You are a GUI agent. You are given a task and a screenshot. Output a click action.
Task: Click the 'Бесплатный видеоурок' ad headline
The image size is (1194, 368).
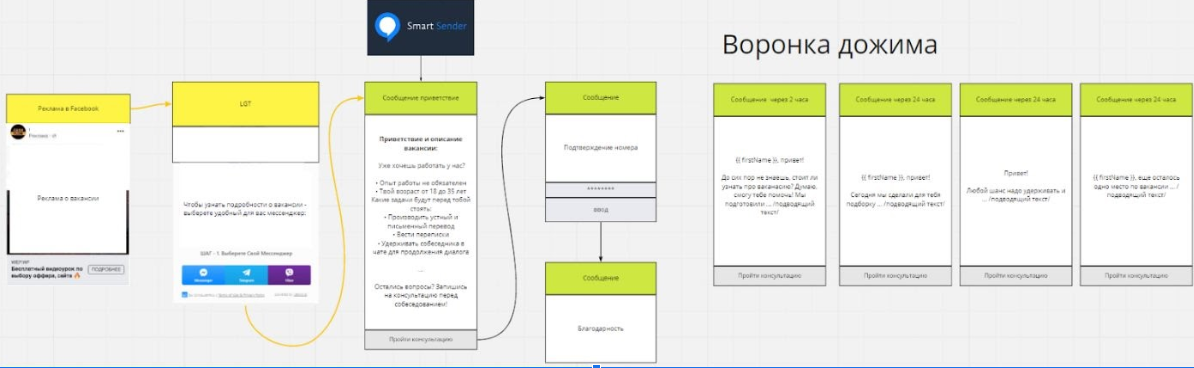click(x=48, y=273)
